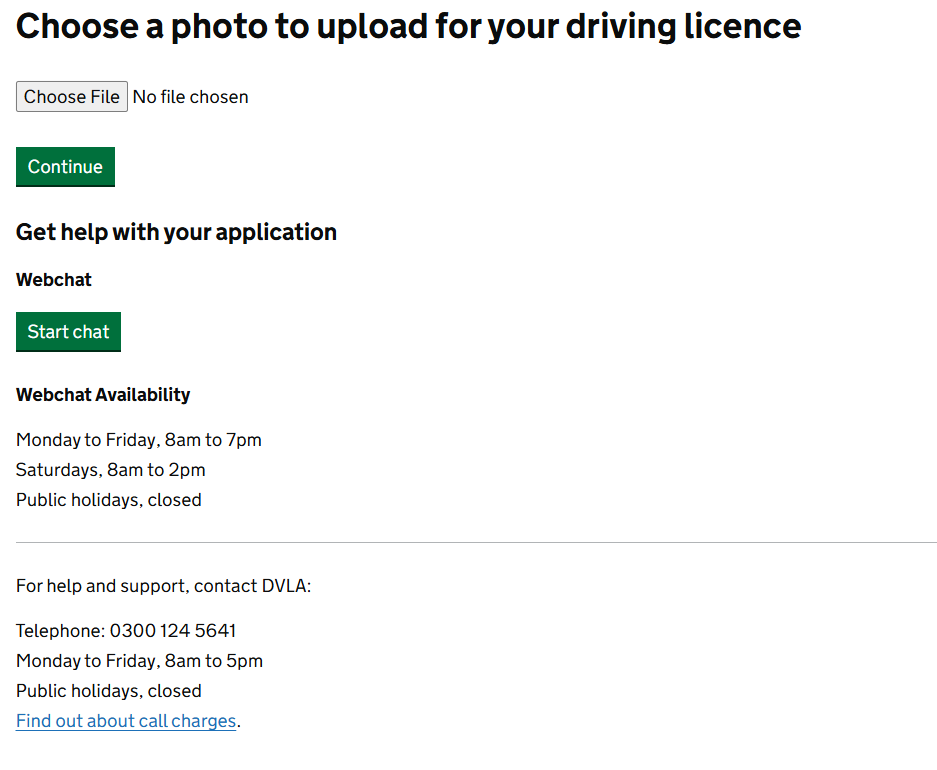
Task: Select the 'Webchat' subheading above Start chat
Action: point(54,280)
